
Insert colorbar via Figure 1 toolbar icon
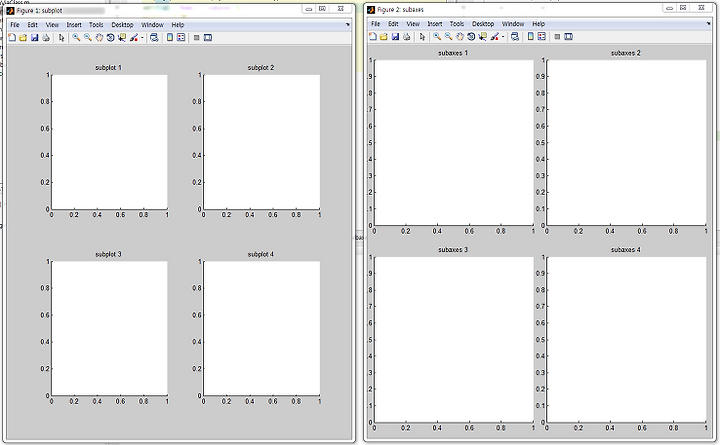pos(170,38)
